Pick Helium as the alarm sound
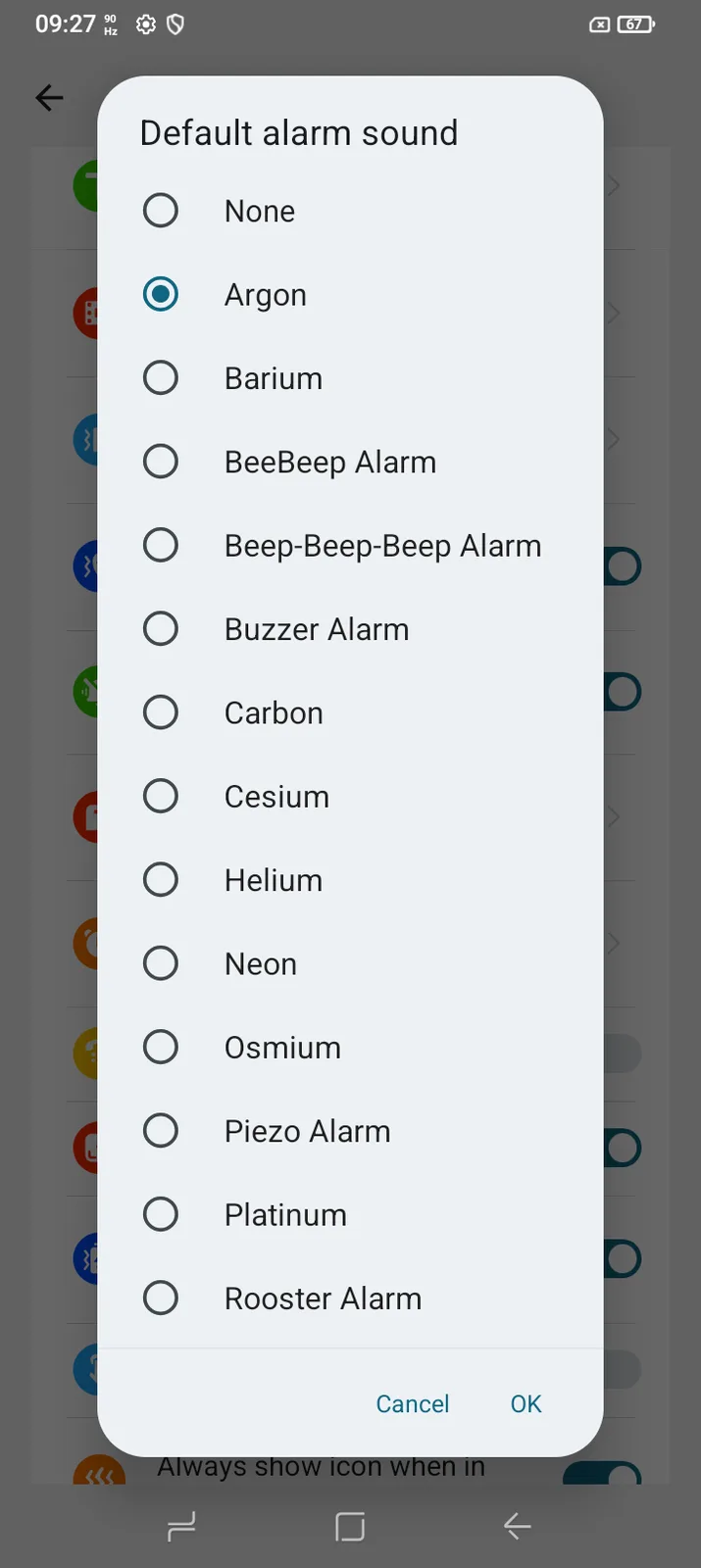This screenshot has height=1568, width=701. point(161,880)
